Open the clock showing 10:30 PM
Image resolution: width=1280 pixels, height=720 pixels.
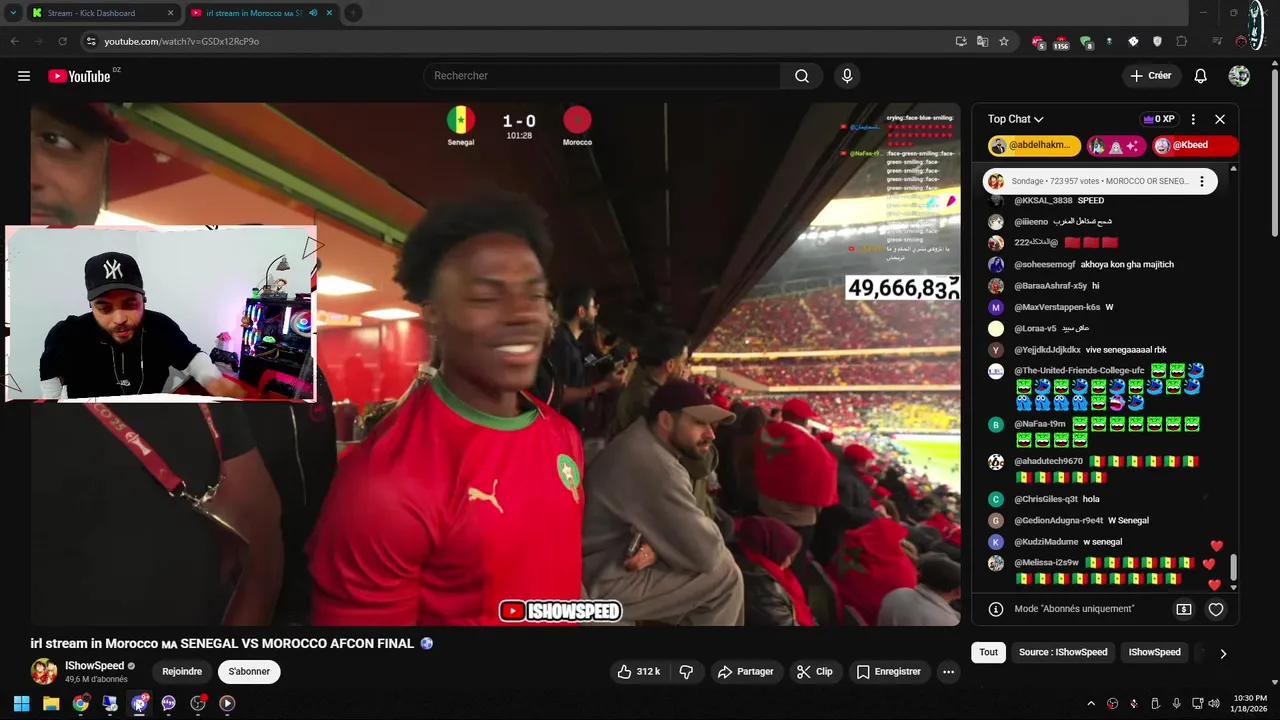click(1249, 703)
